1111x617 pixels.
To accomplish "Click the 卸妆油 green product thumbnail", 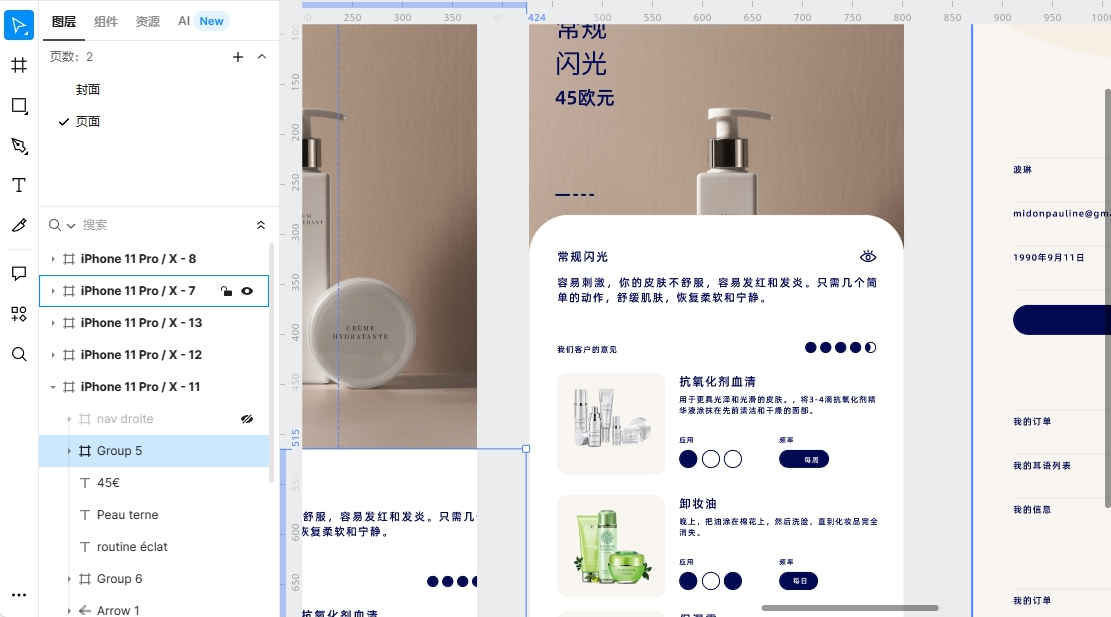I will click(x=611, y=545).
